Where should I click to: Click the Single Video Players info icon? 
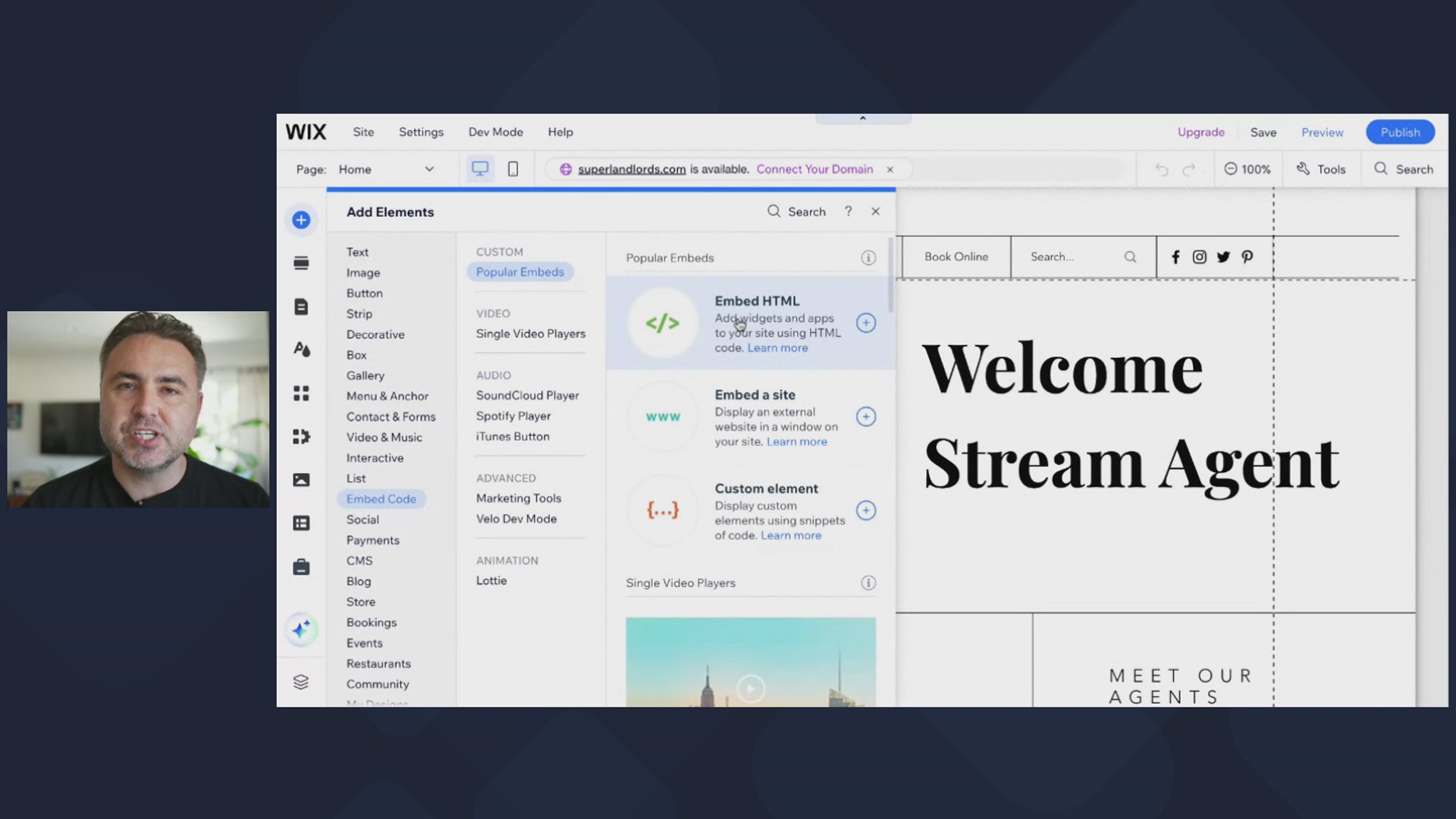[x=868, y=583]
